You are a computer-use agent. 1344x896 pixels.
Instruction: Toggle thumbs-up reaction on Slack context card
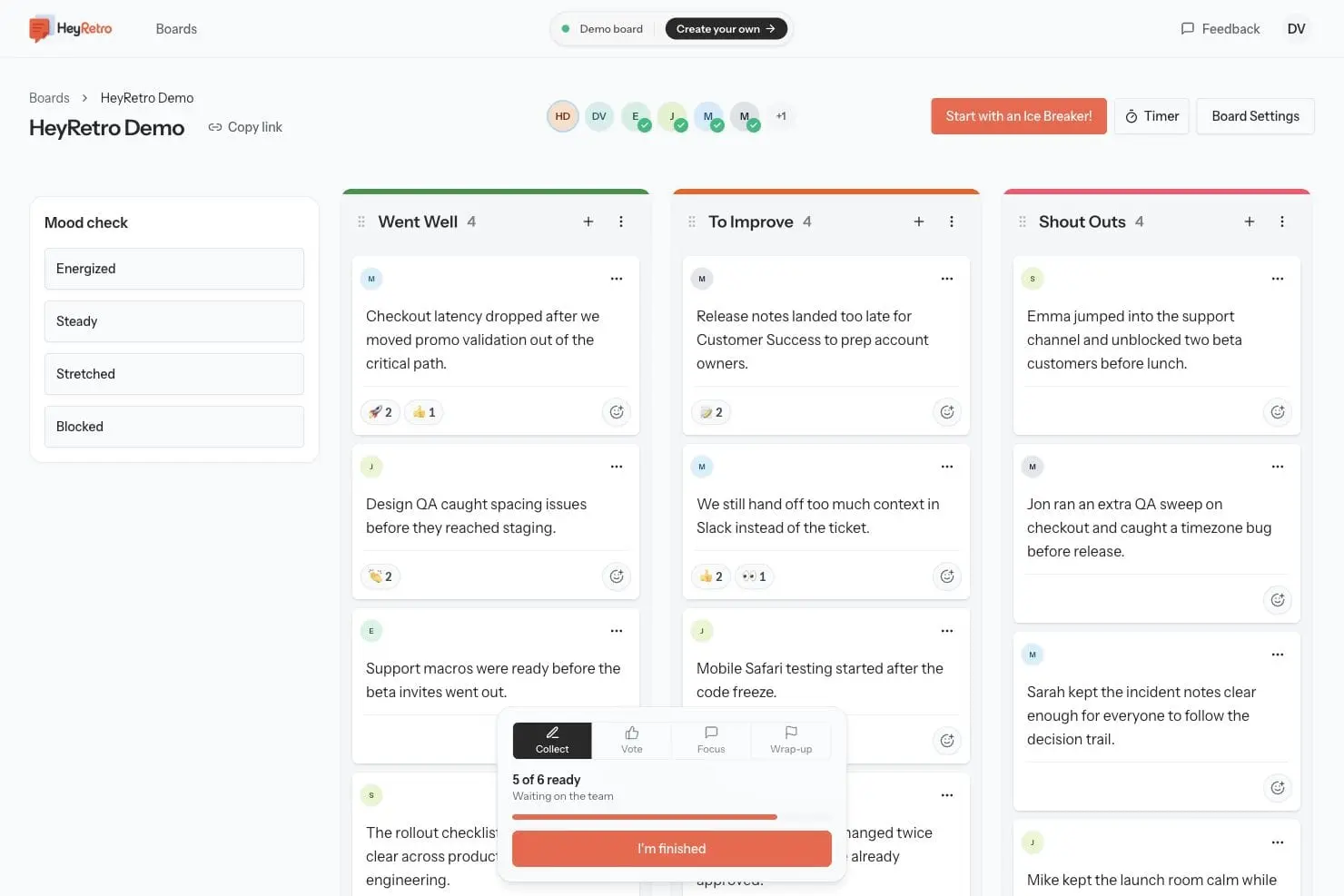[x=711, y=576]
